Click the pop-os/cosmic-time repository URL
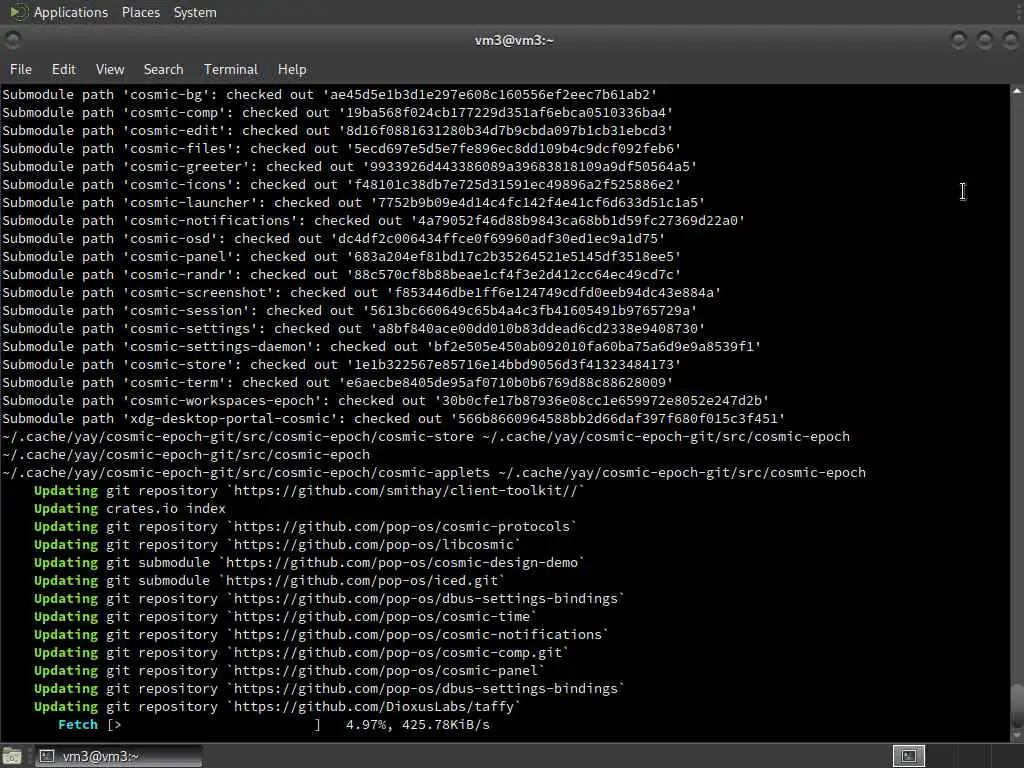The height and width of the screenshot is (768, 1024). tap(381, 616)
